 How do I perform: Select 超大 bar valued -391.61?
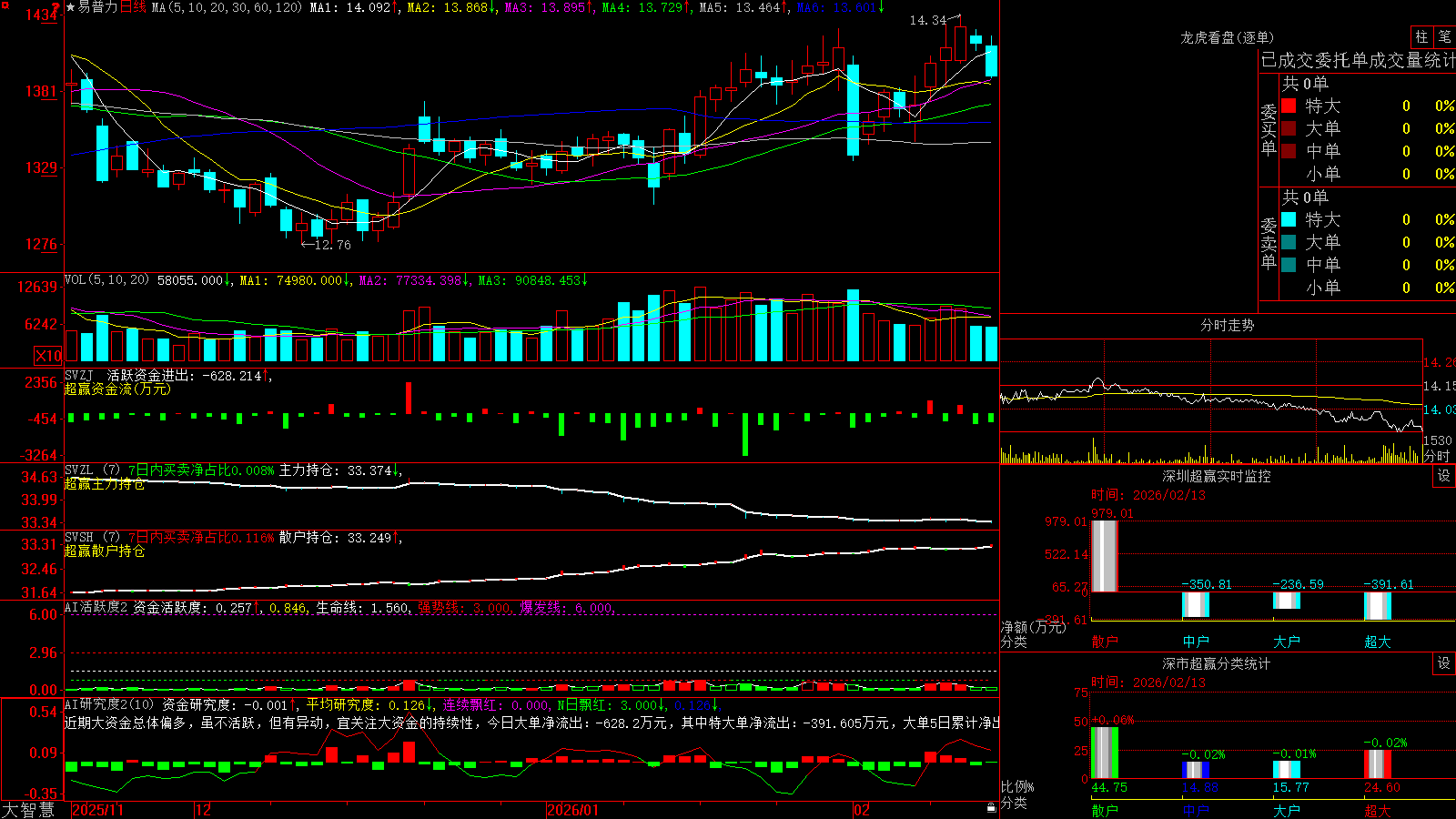[1378, 605]
